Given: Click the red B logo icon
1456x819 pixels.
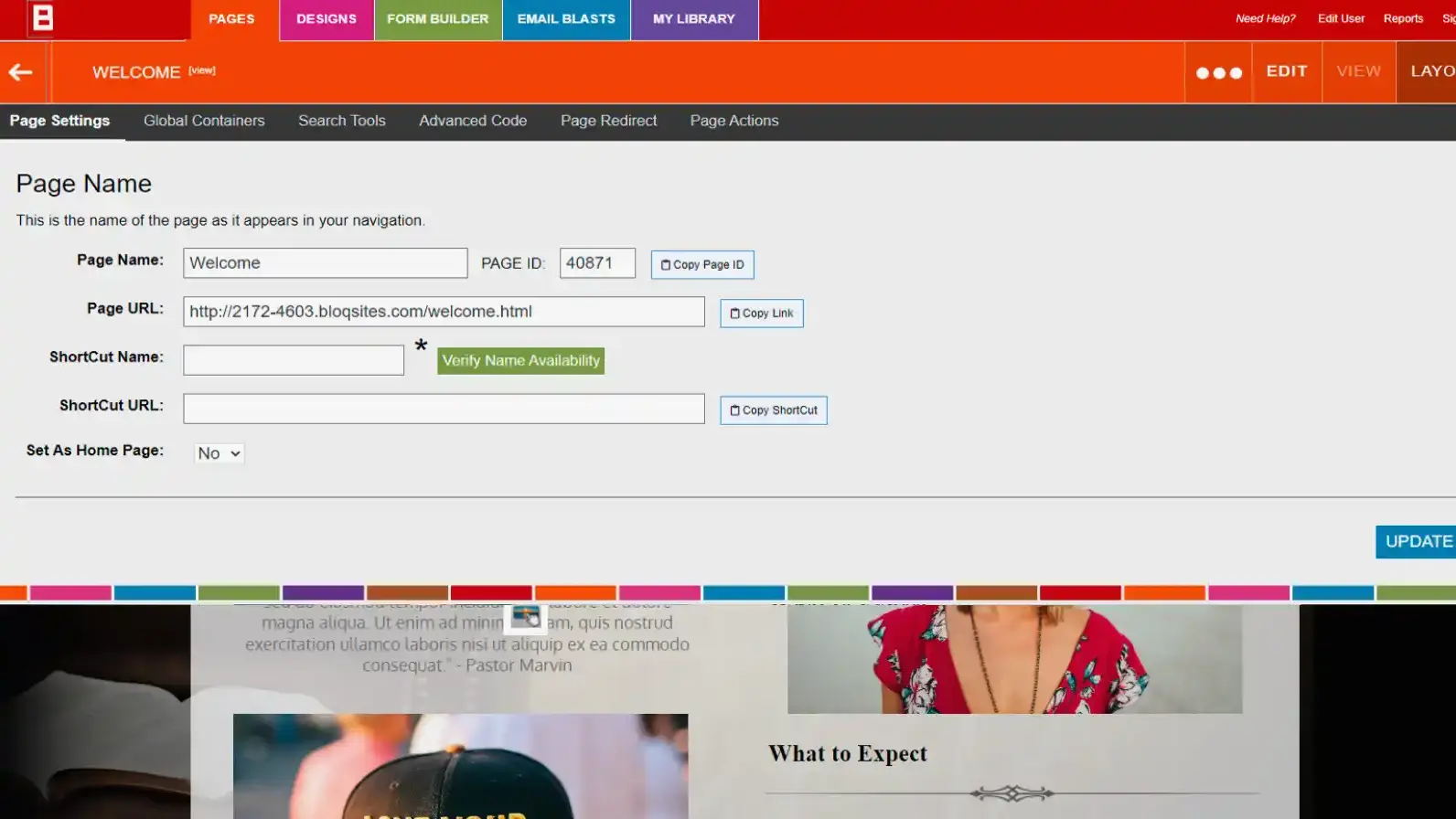Looking at the screenshot, I should 42,18.
